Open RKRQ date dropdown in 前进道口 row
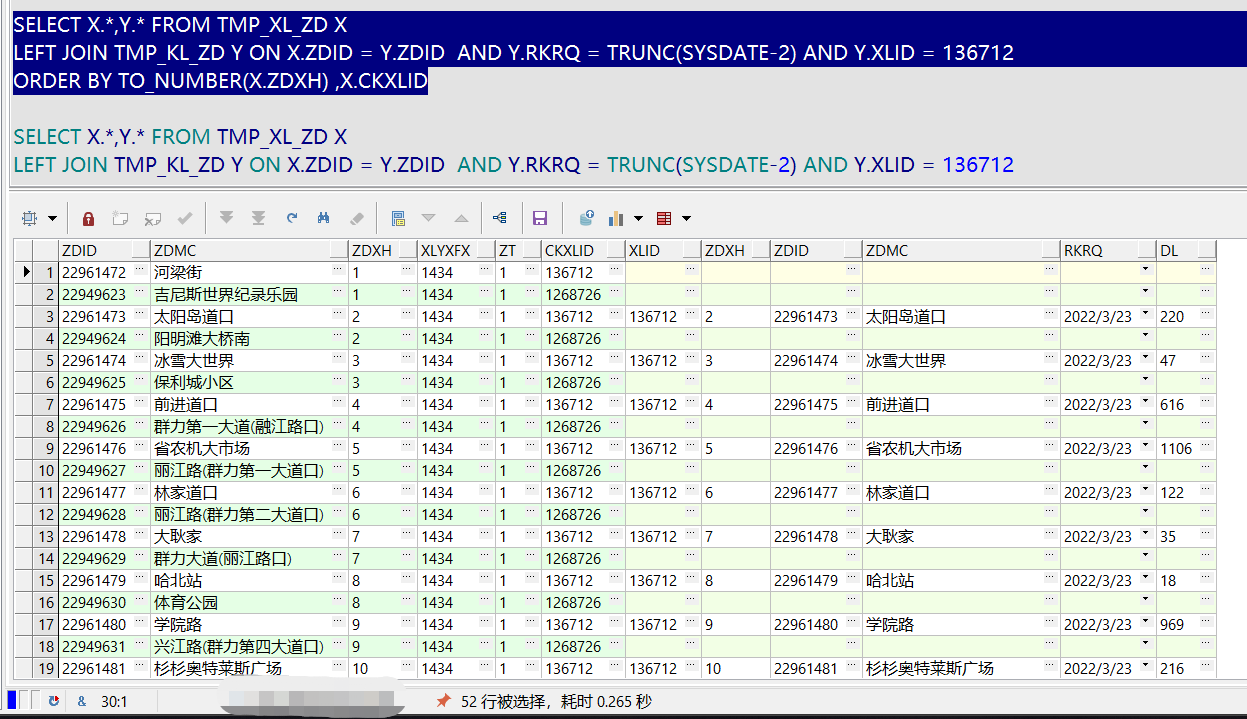The height and width of the screenshot is (719, 1247). coord(1145,404)
